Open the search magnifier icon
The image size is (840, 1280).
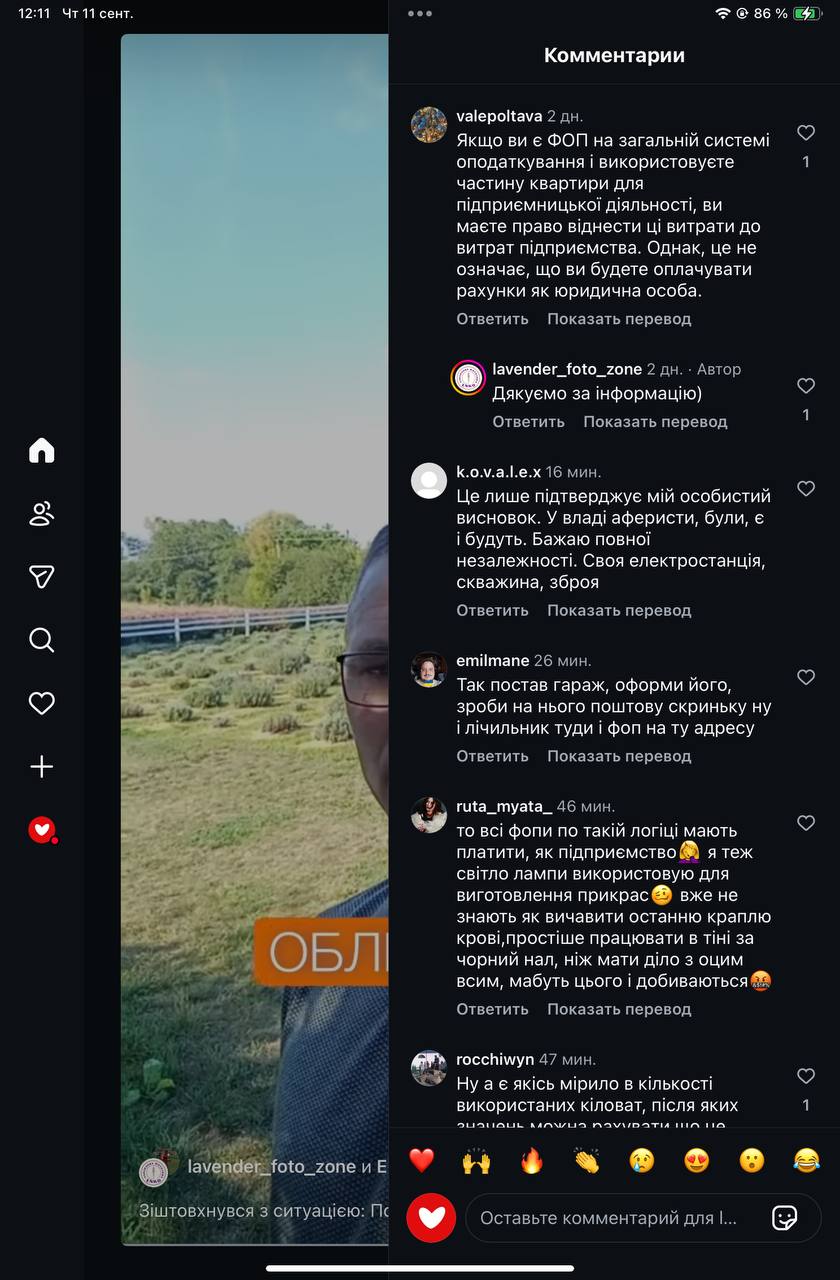tap(41, 640)
